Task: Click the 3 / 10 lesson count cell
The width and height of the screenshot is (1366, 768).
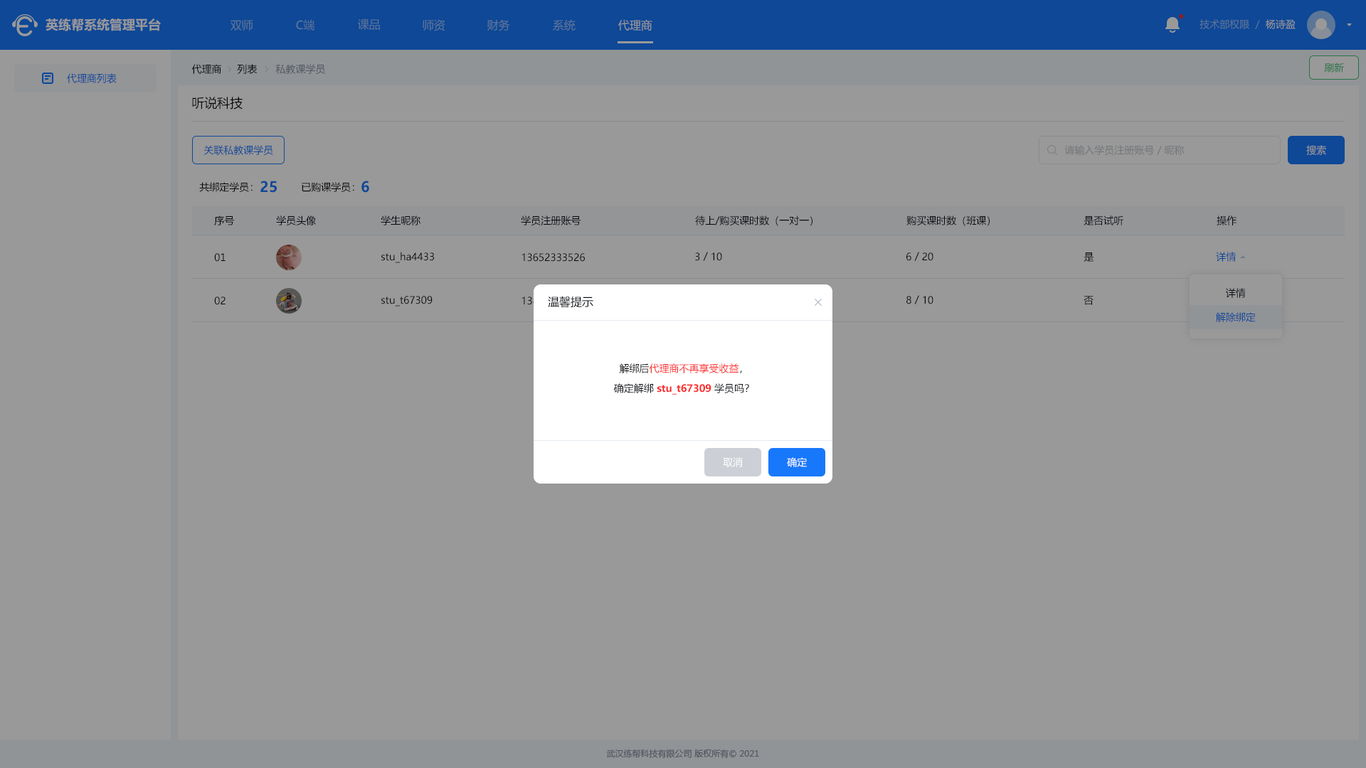Action: pos(709,257)
